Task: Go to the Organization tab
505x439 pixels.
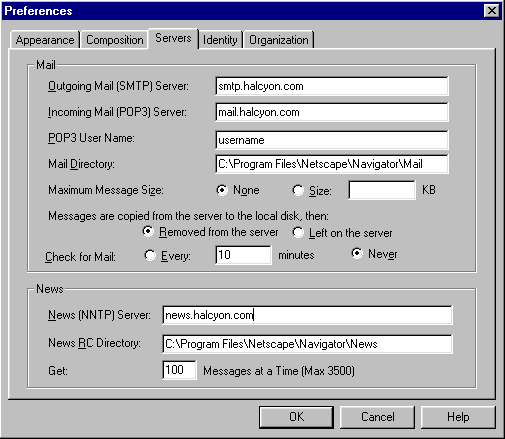Action: click(x=279, y=40)
